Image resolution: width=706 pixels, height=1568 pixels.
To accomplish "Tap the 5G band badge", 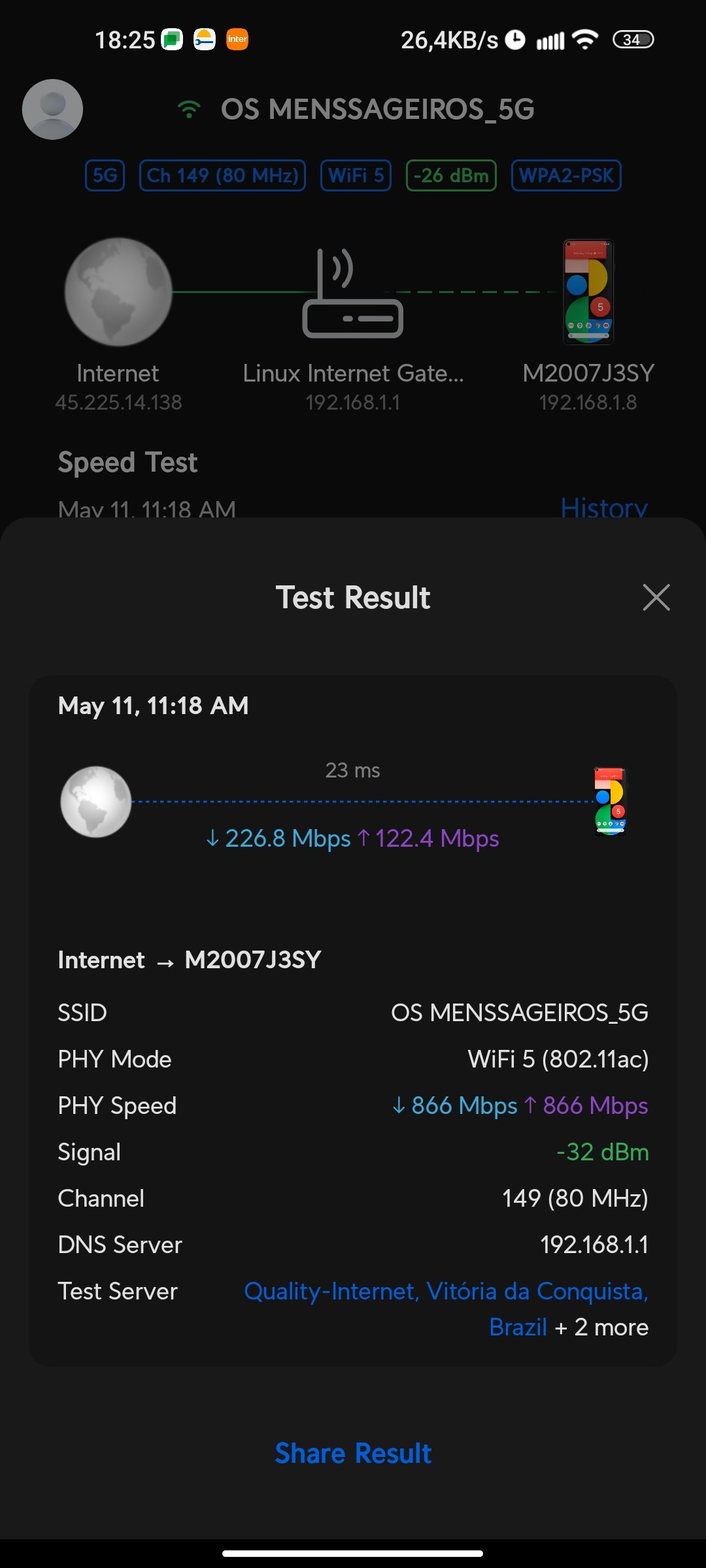I will [105, 175].
